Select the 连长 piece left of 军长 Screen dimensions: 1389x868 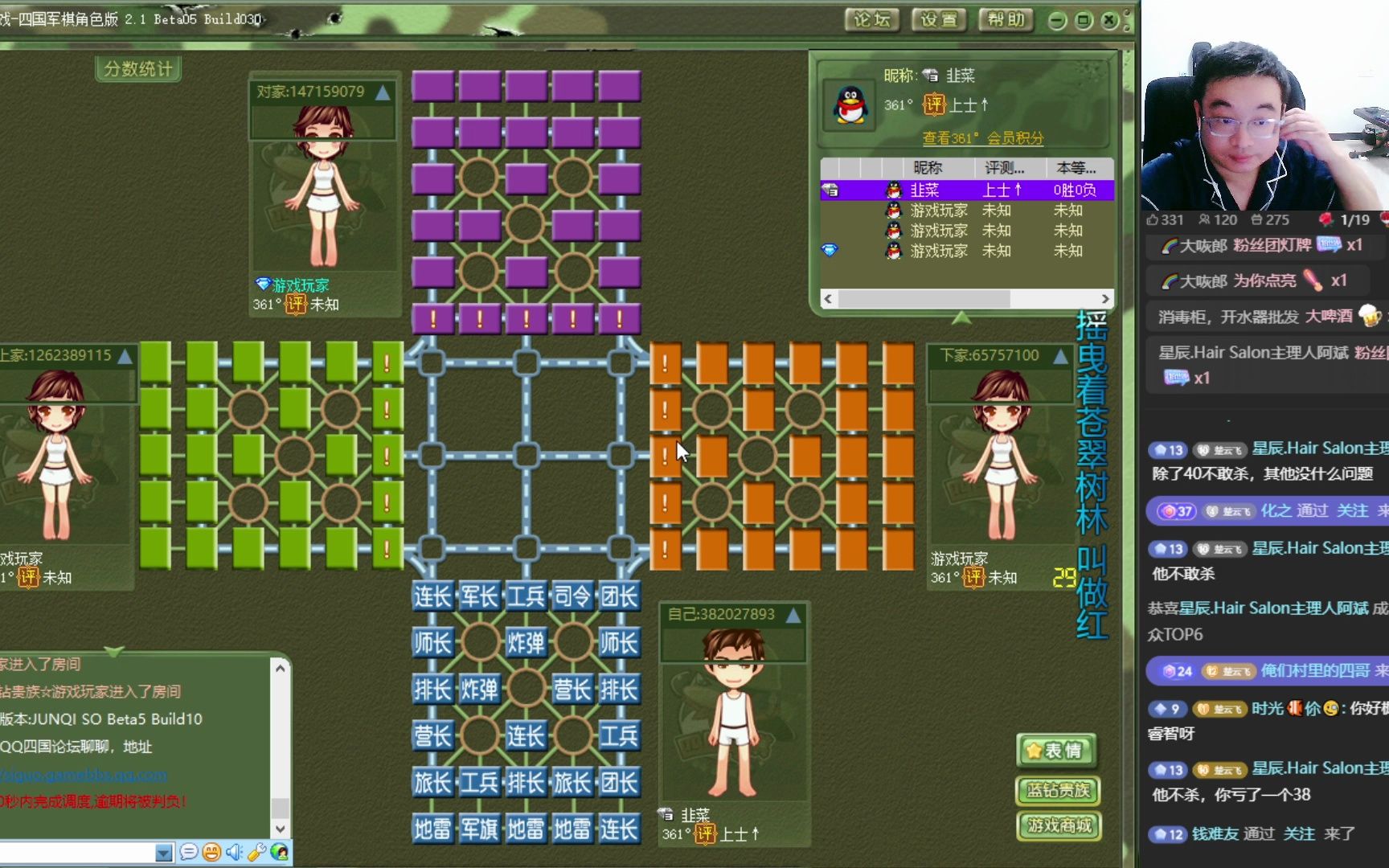pyautogui.click(x=432, y=596)
